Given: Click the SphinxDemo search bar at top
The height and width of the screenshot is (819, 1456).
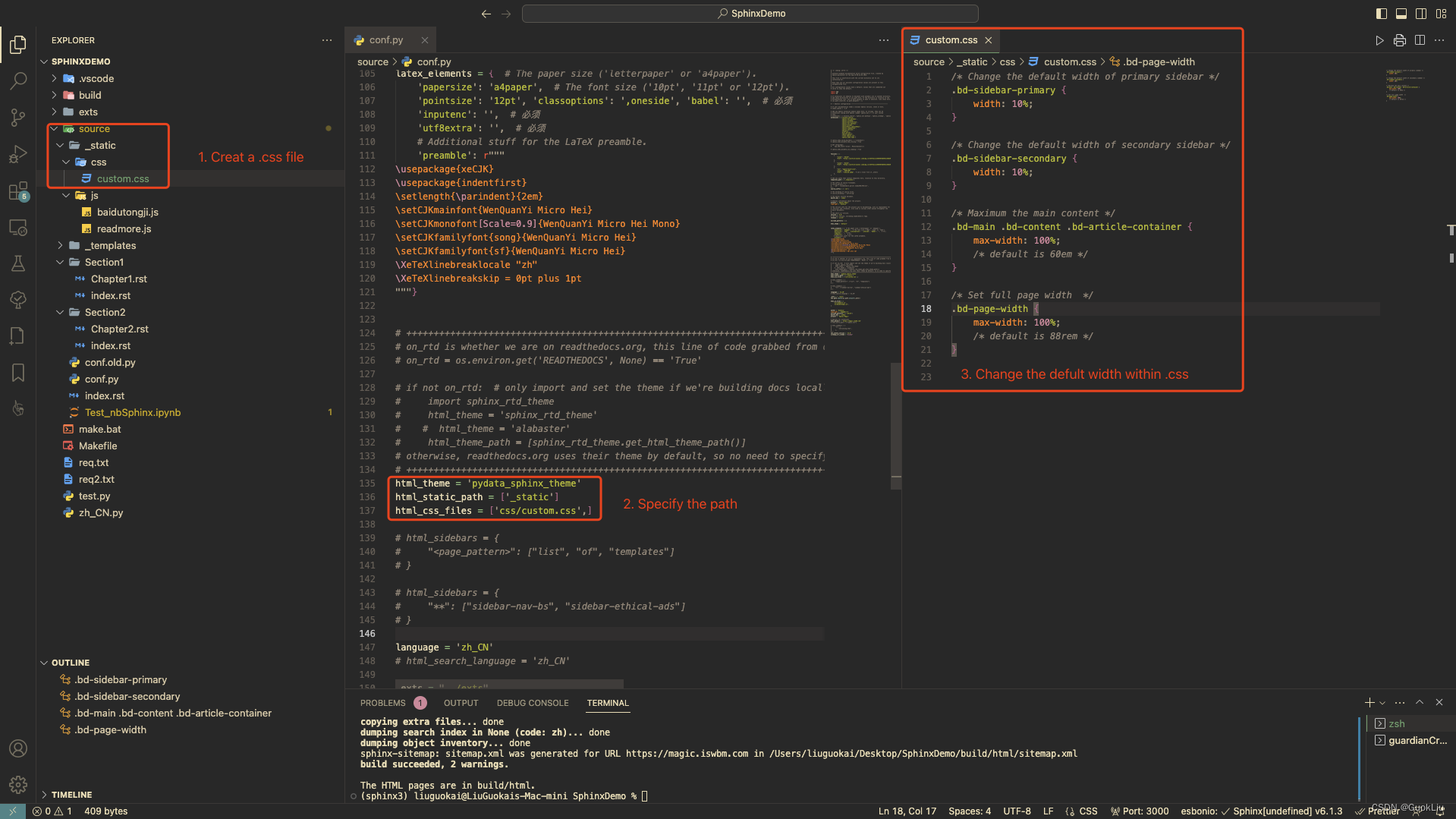Looking at the screenshot, I should [x=749, y=13].
